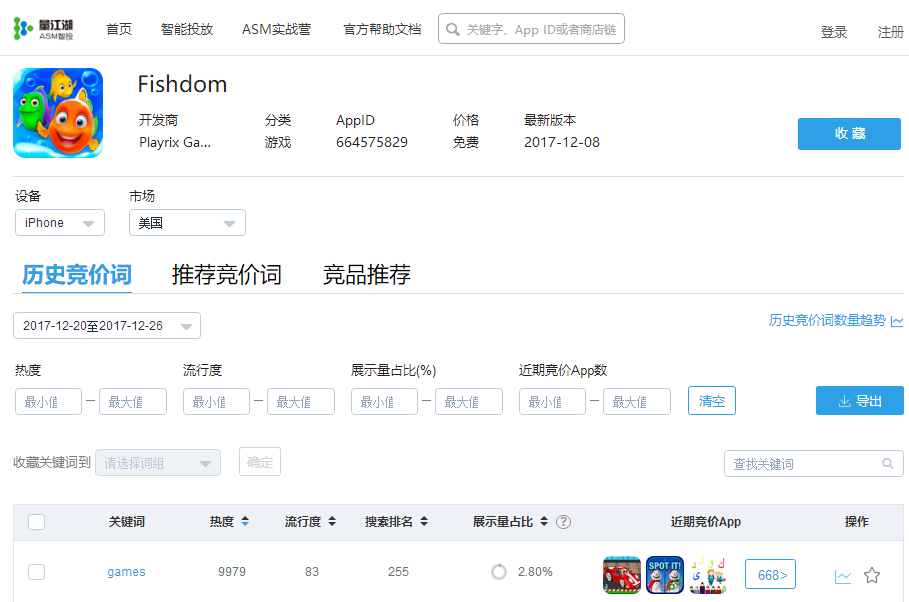Open the Spot It app icon

click(664, 575)
